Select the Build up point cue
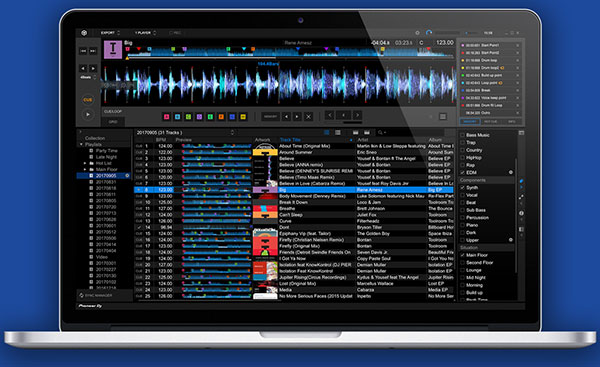The width and height of the screenshot is (600, 367). (x=490, y=75)
